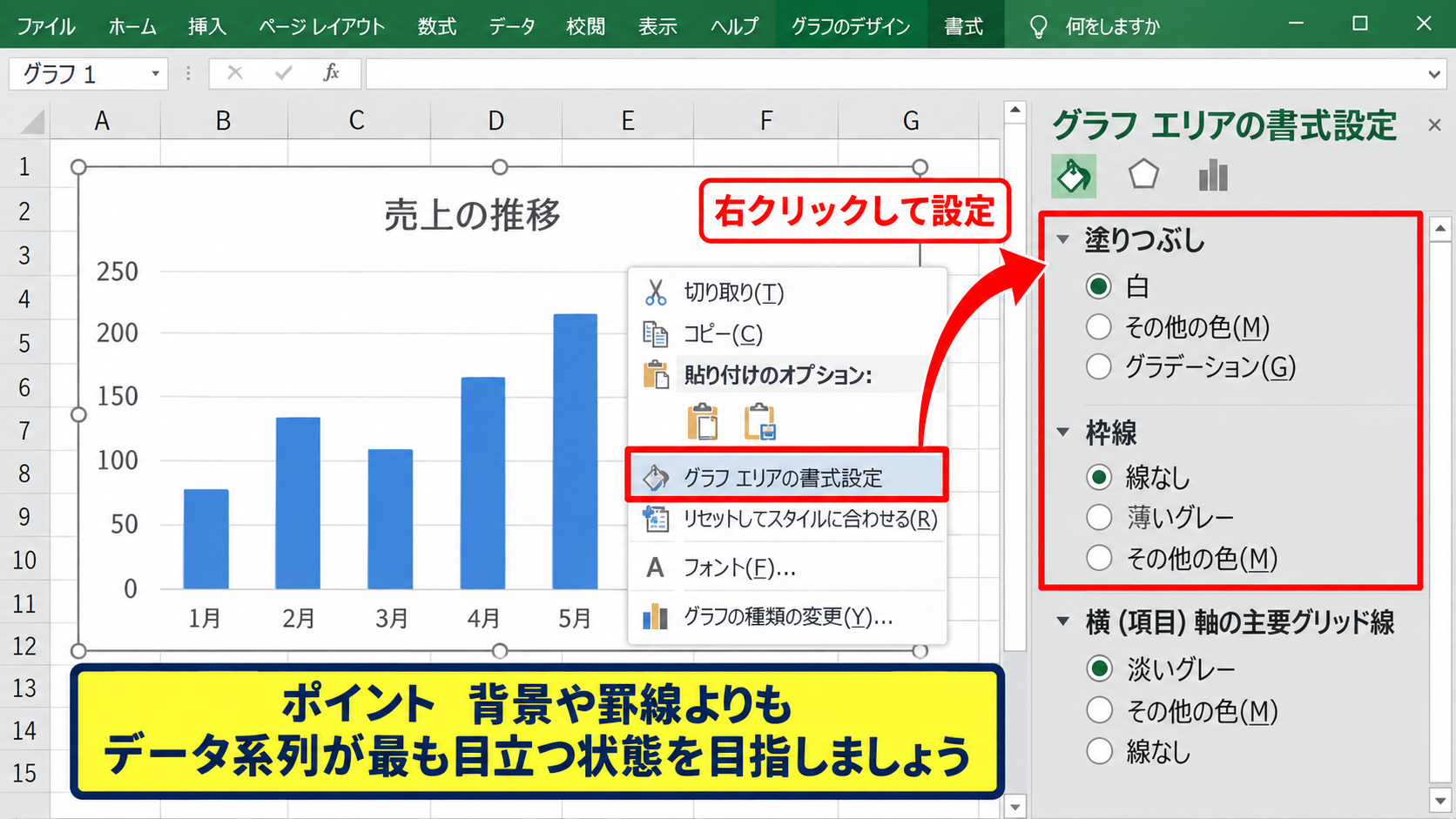Click the scissors icon for 切り取り
This screenshot has height=819, width=1456.
click(x=655, y=292)
